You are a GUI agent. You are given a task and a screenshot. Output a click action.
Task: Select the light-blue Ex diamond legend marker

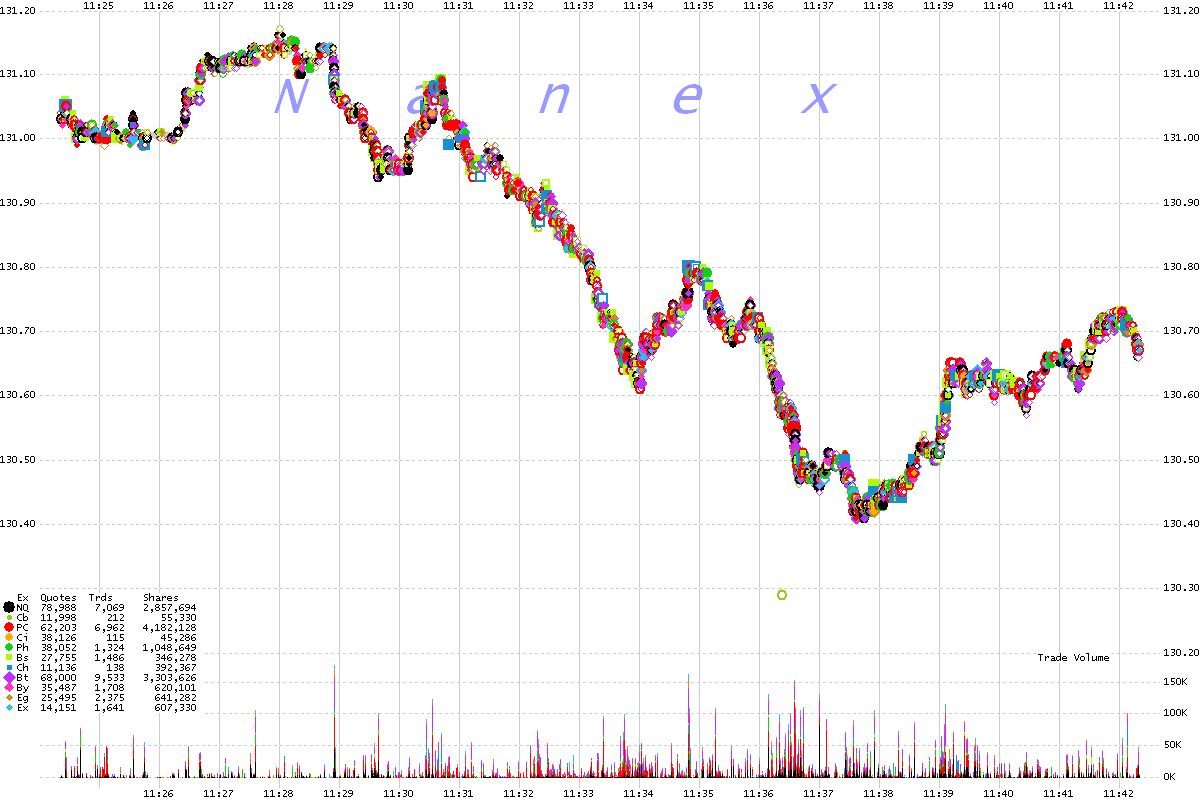9,708
